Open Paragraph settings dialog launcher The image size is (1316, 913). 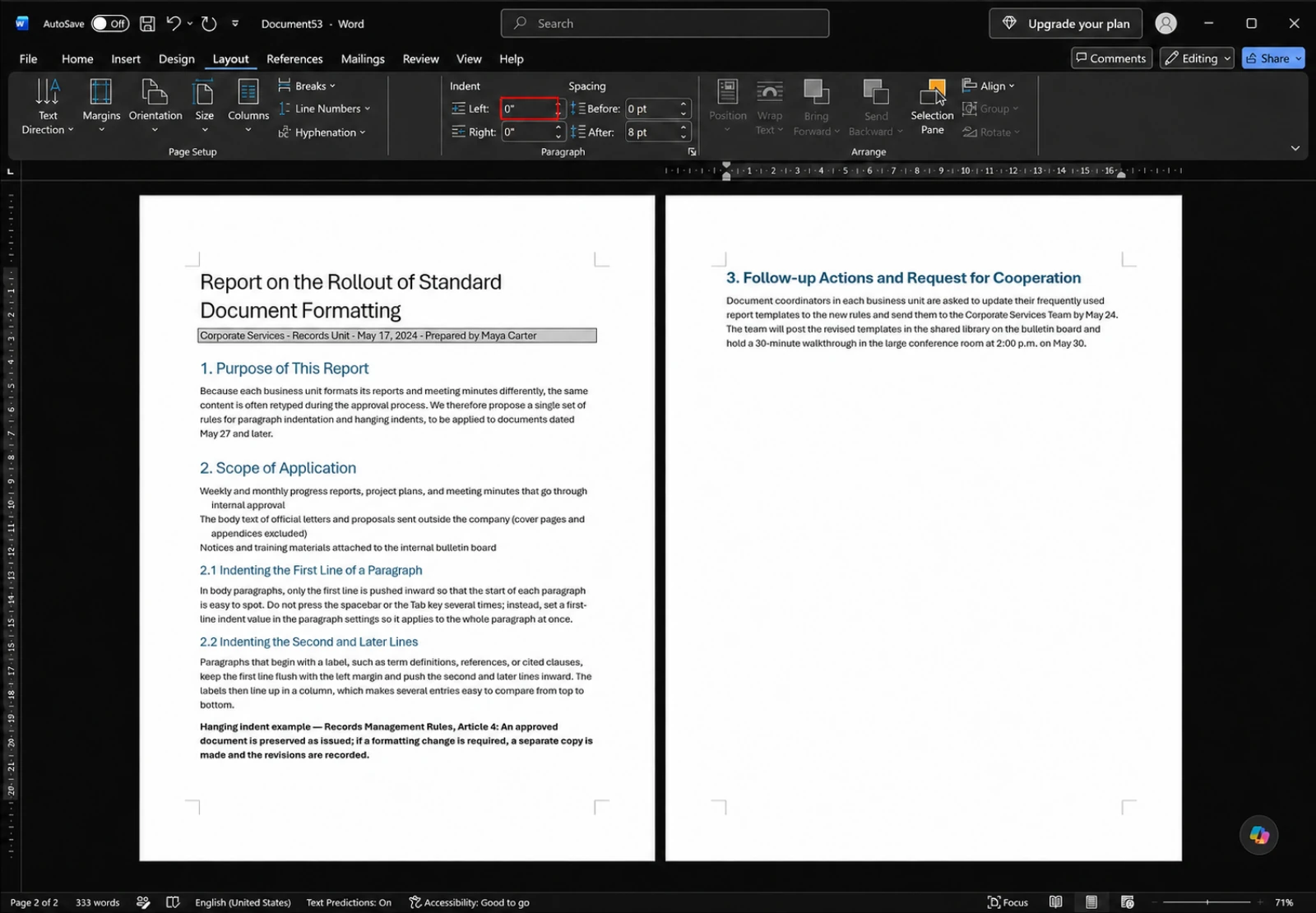692,152
